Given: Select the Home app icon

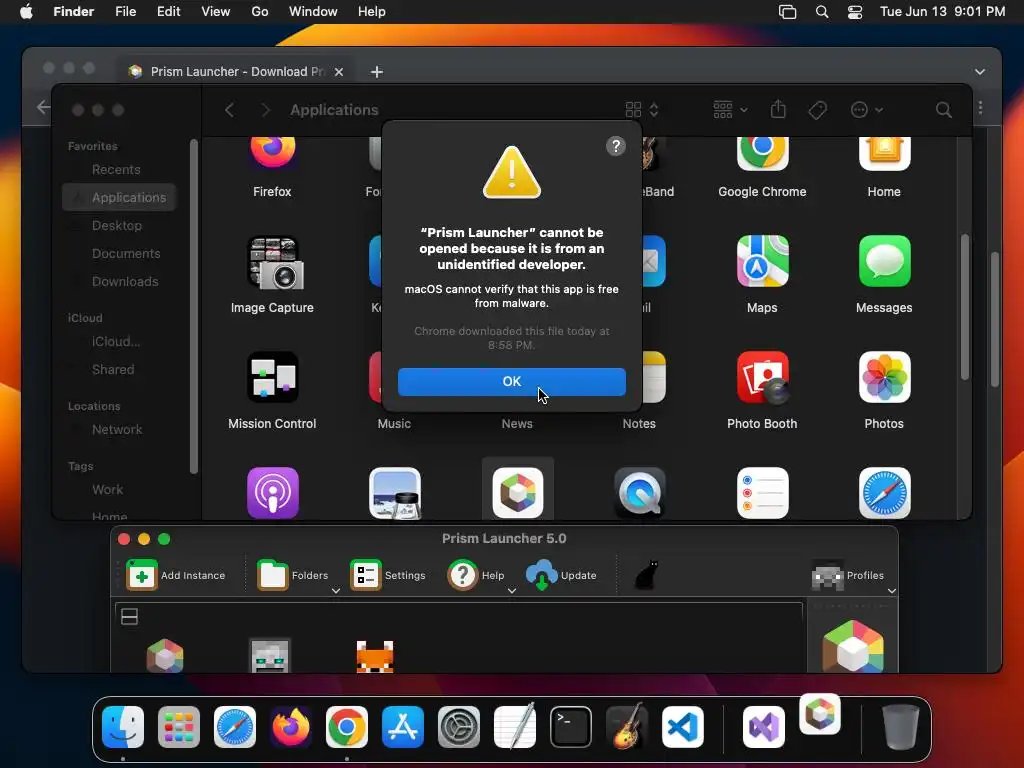Looking at the screenshot, I should click(884, 151).
